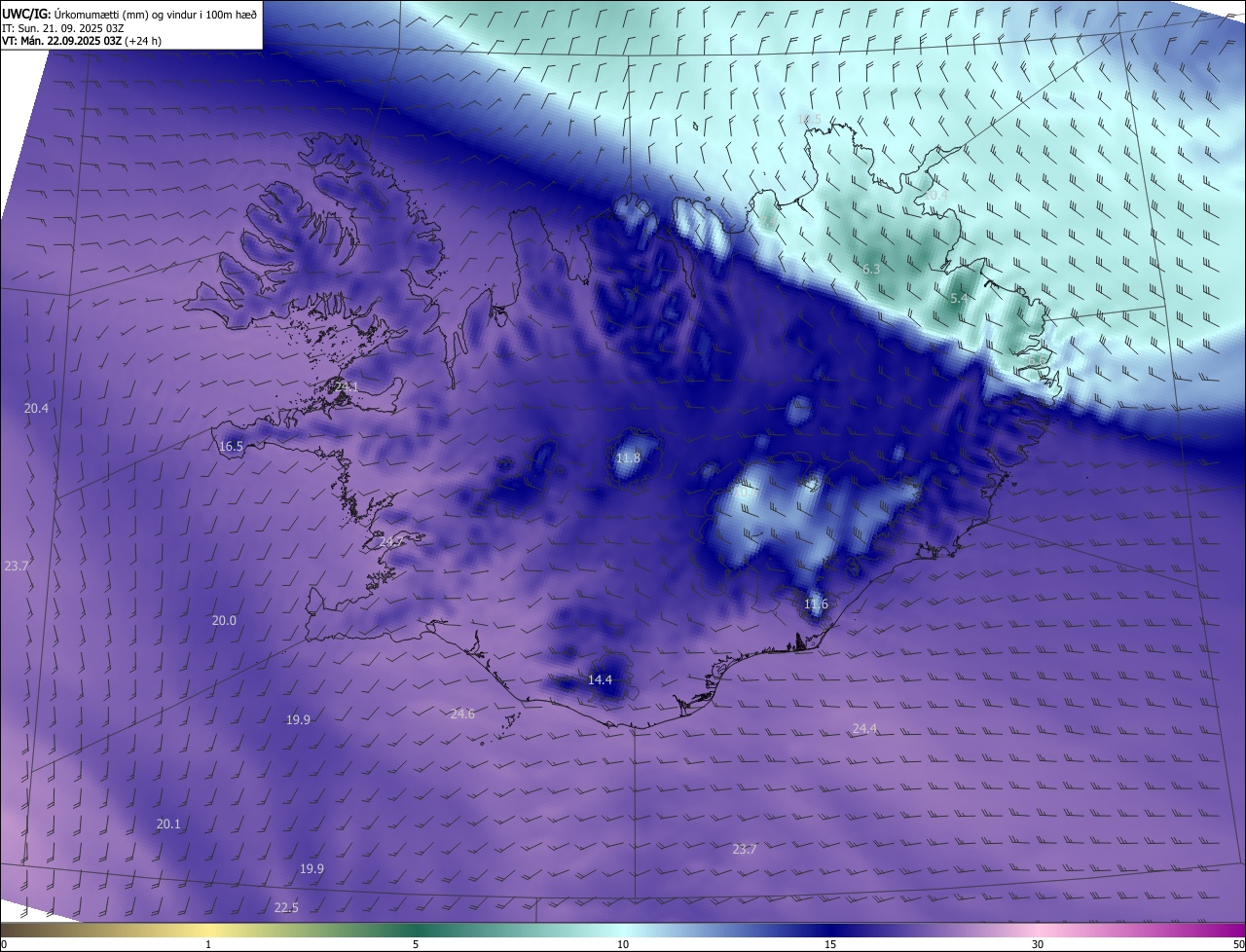Click the tick label 10 on the color scale
This screenshot has height=952, width=1246.
623,944
